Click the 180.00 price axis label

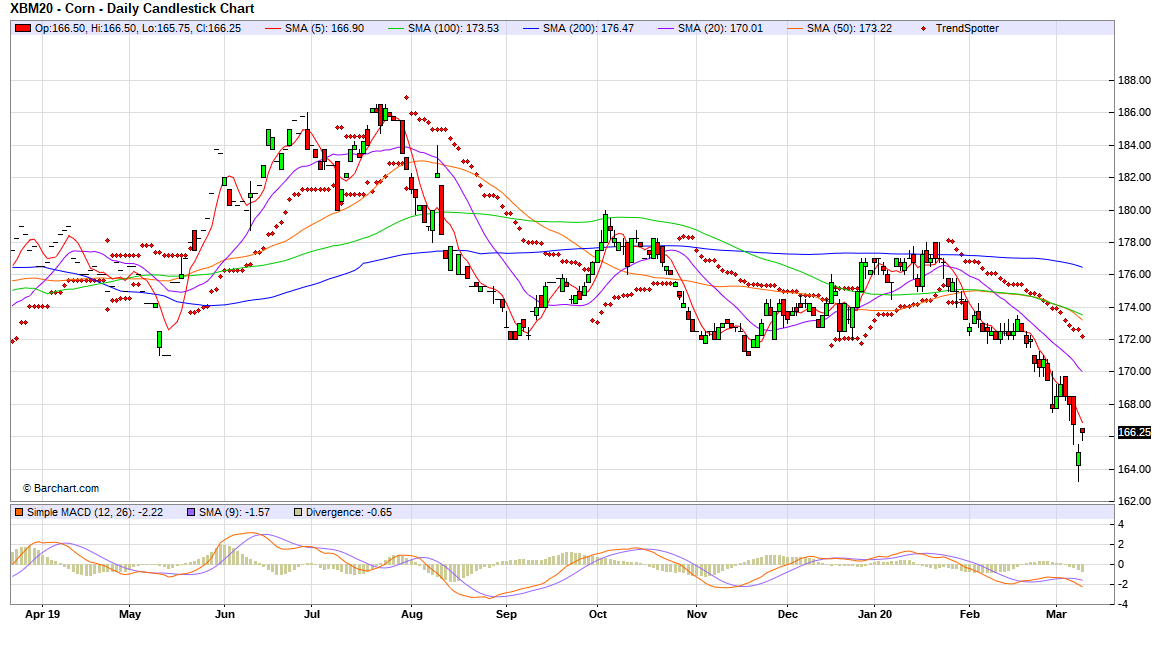tap(1133, 210)
